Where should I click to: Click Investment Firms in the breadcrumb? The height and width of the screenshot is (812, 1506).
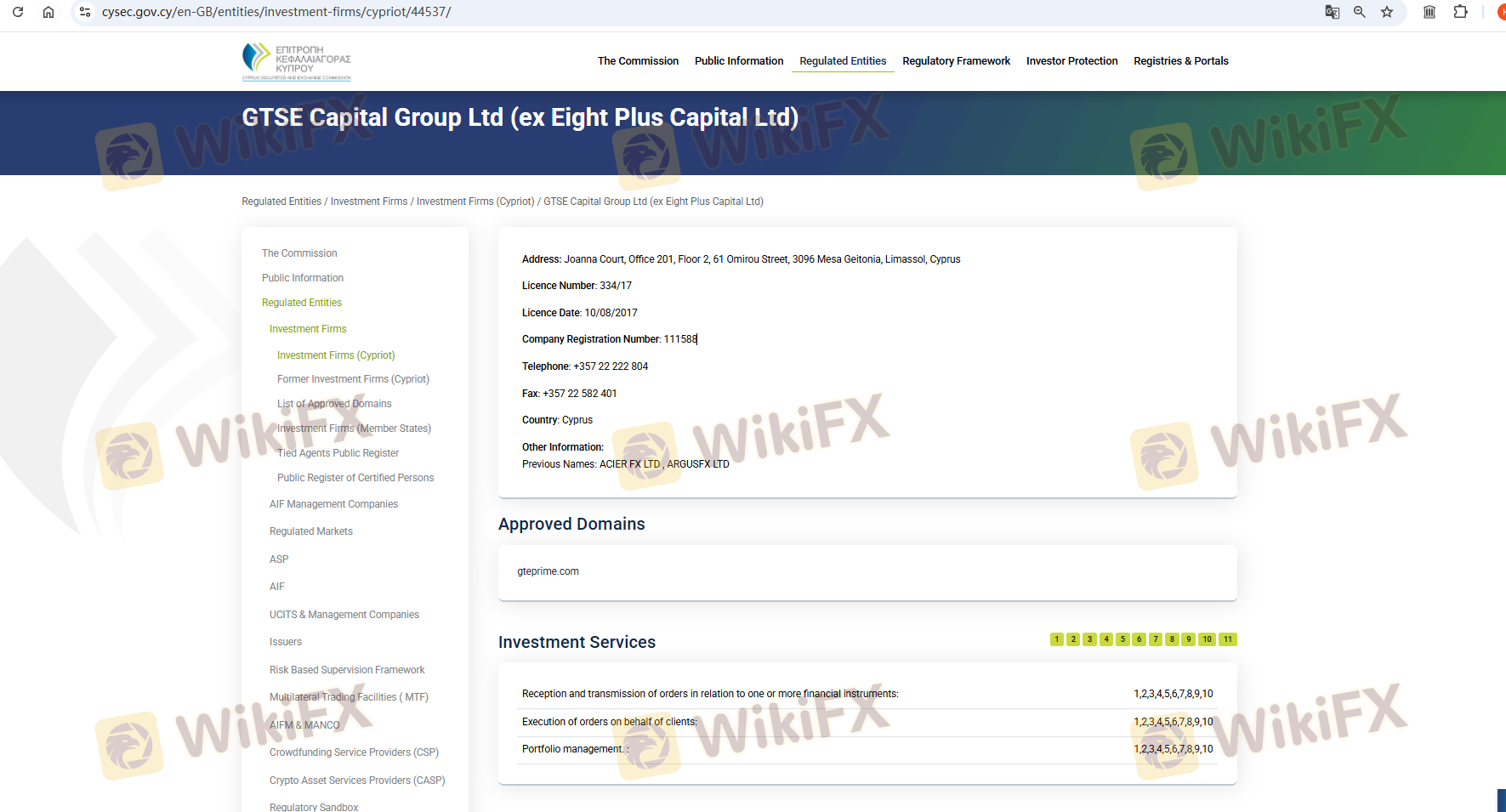(369, 202)
